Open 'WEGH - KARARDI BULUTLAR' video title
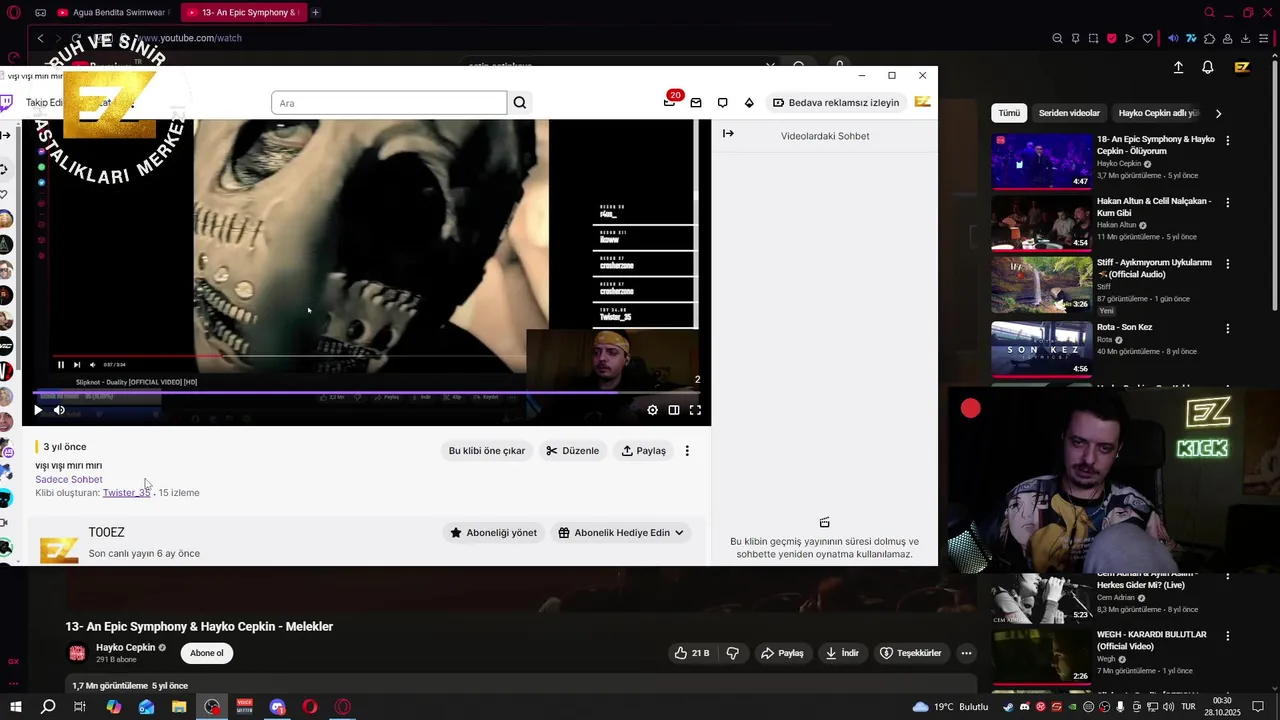 pyautogui.click(x=1152, y=640)
